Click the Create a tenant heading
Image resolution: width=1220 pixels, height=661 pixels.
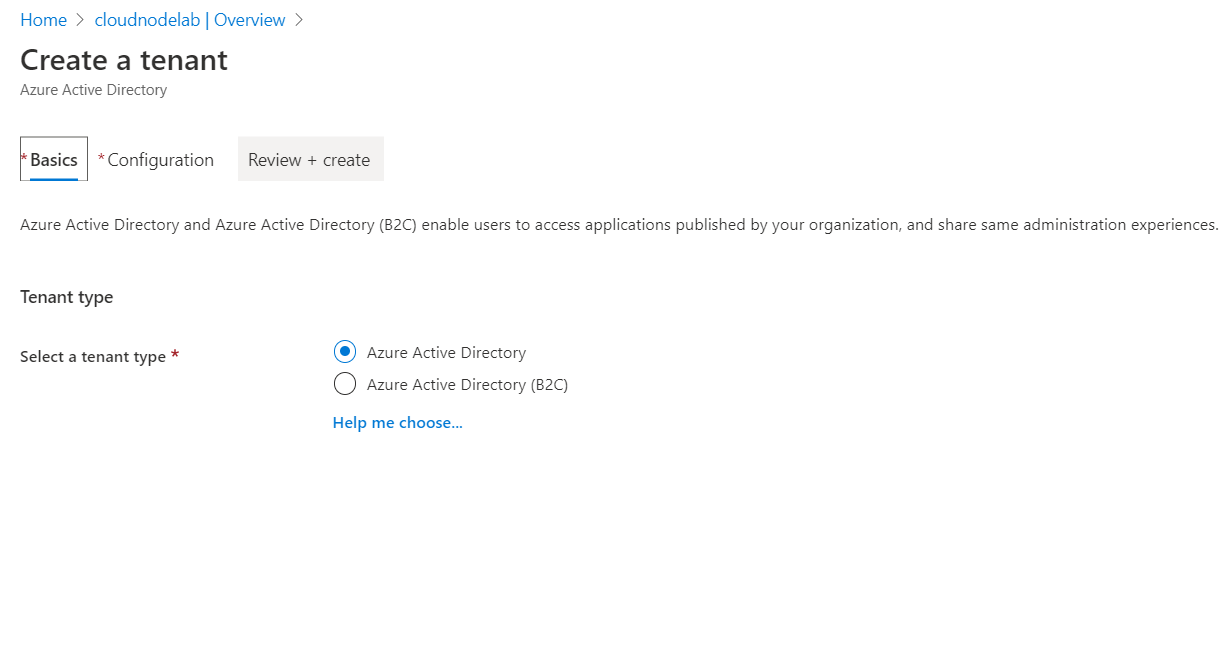click(x=124, y=60)
